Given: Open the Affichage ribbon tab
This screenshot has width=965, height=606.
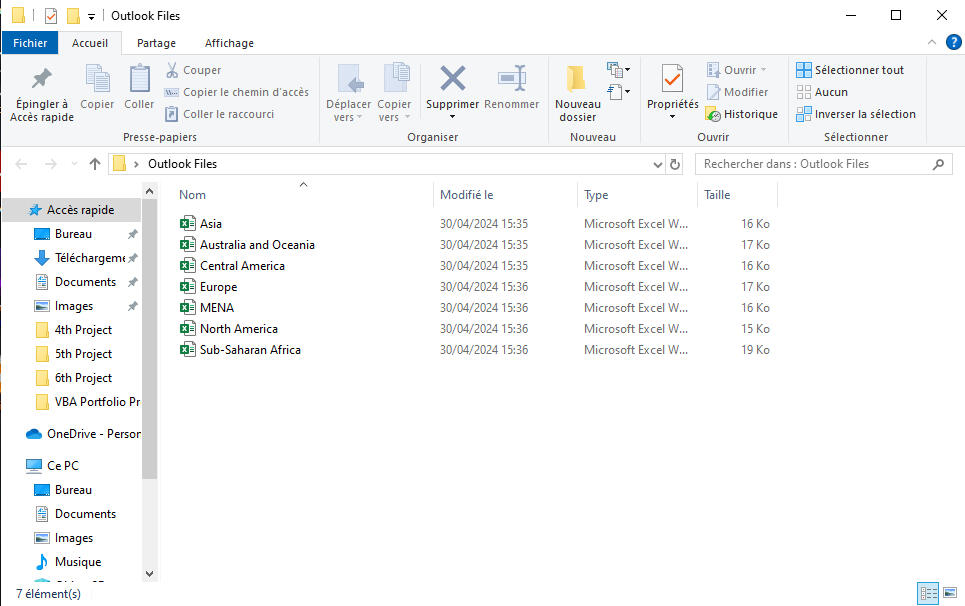Looking at the screenshot, I should coord(229,43).
